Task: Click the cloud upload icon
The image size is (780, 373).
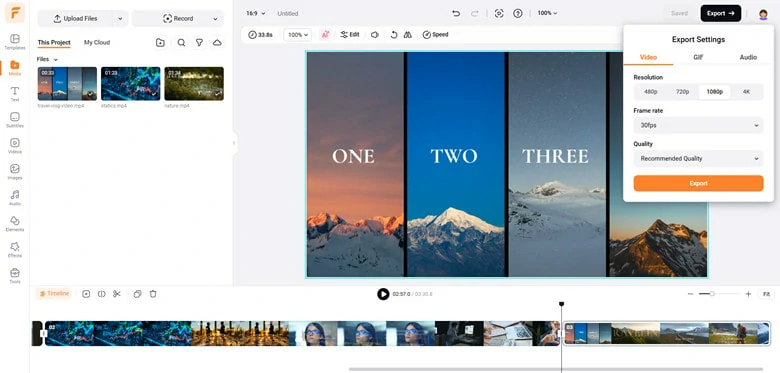Action: [217, 43]
